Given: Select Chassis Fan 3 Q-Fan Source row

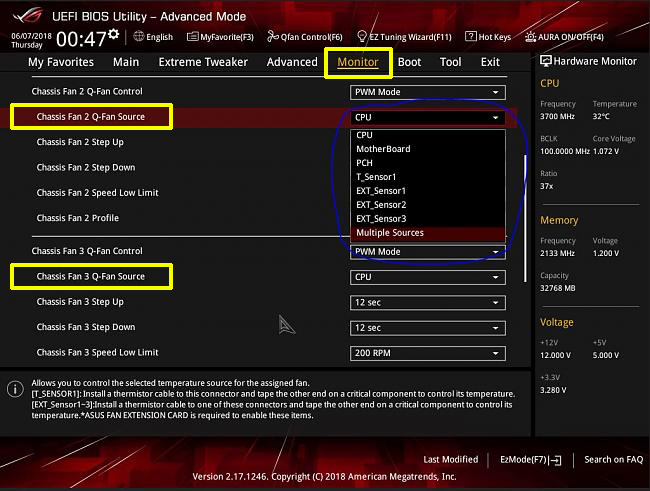Looking at the screenshot, I should pos(91,277).
